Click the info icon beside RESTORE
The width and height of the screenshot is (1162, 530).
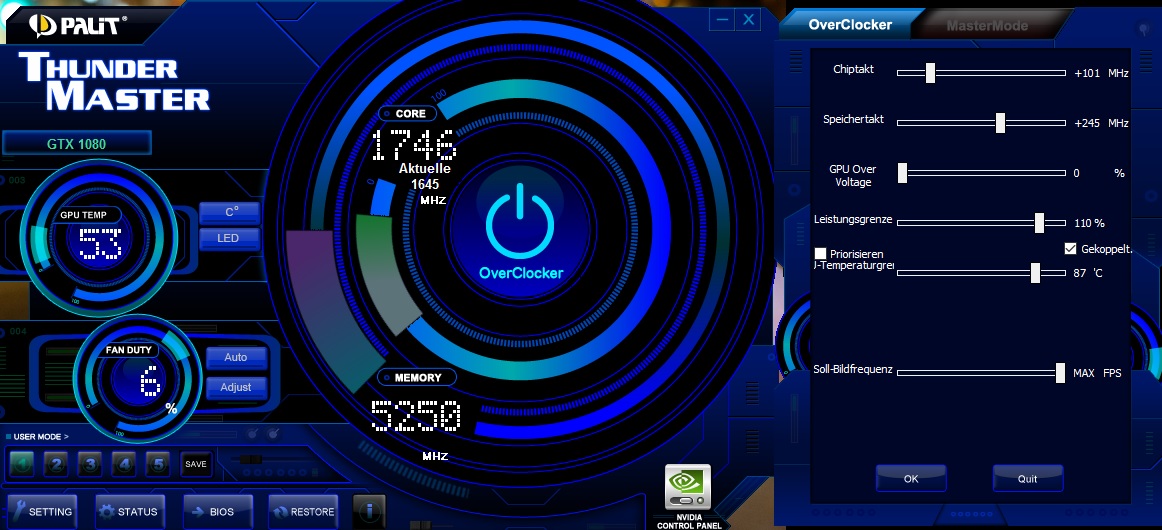tap(369, 511)
